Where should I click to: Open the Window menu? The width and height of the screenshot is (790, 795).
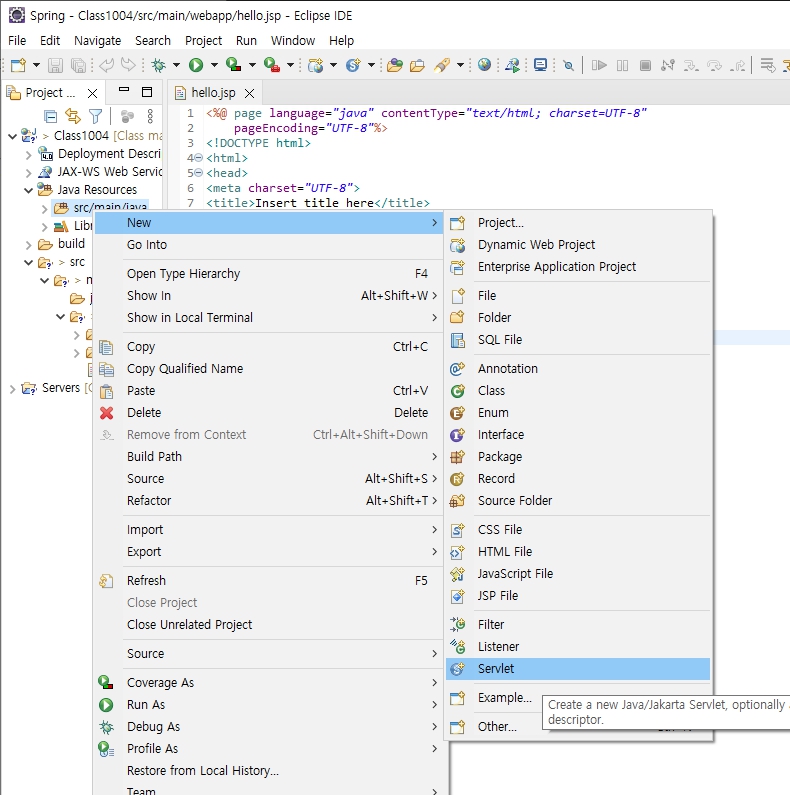click(x=293, y=41)
